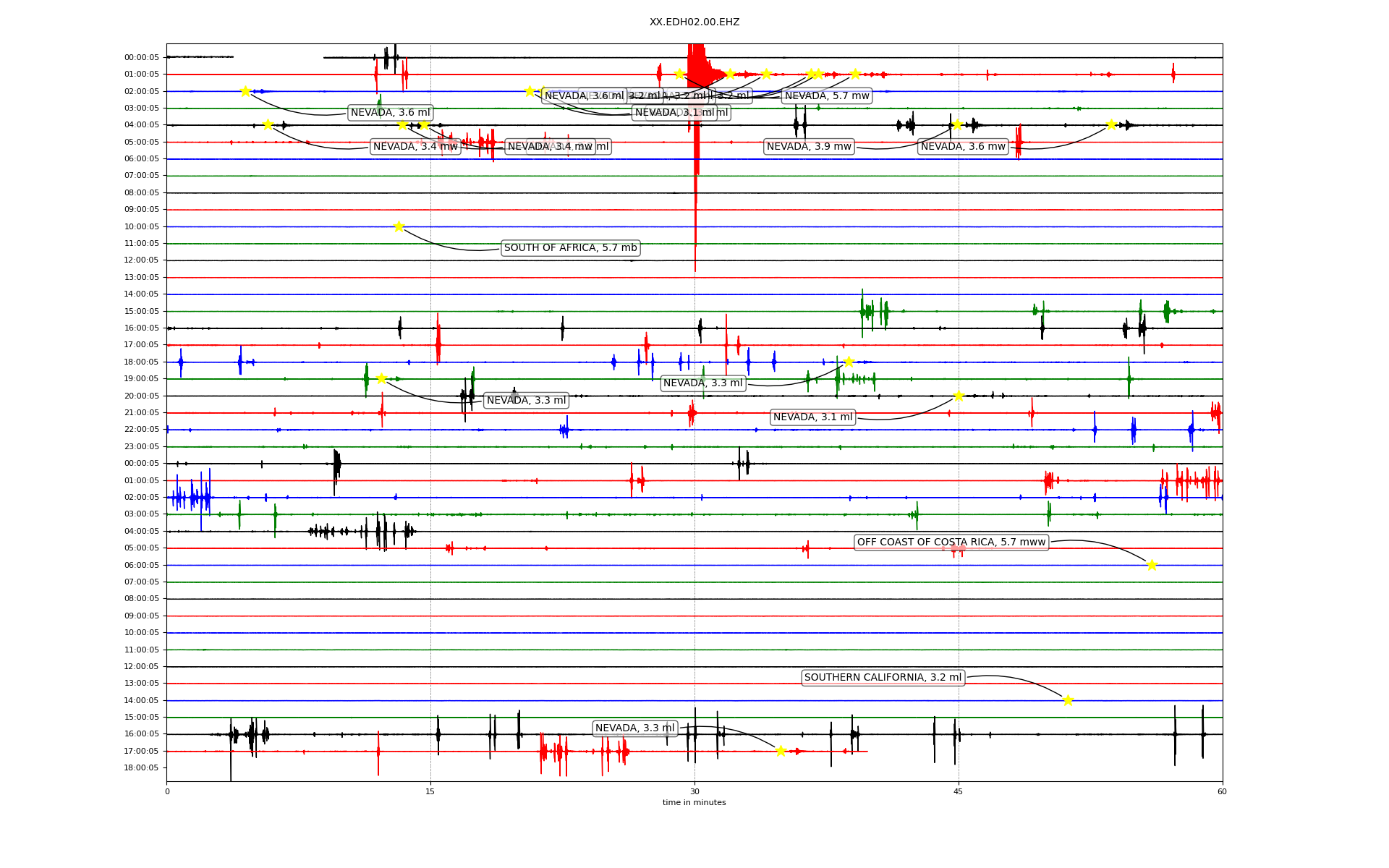Click the star on the 17:00:05 bottom trace
Viewport: 1389px width, 868px height.
781,751
